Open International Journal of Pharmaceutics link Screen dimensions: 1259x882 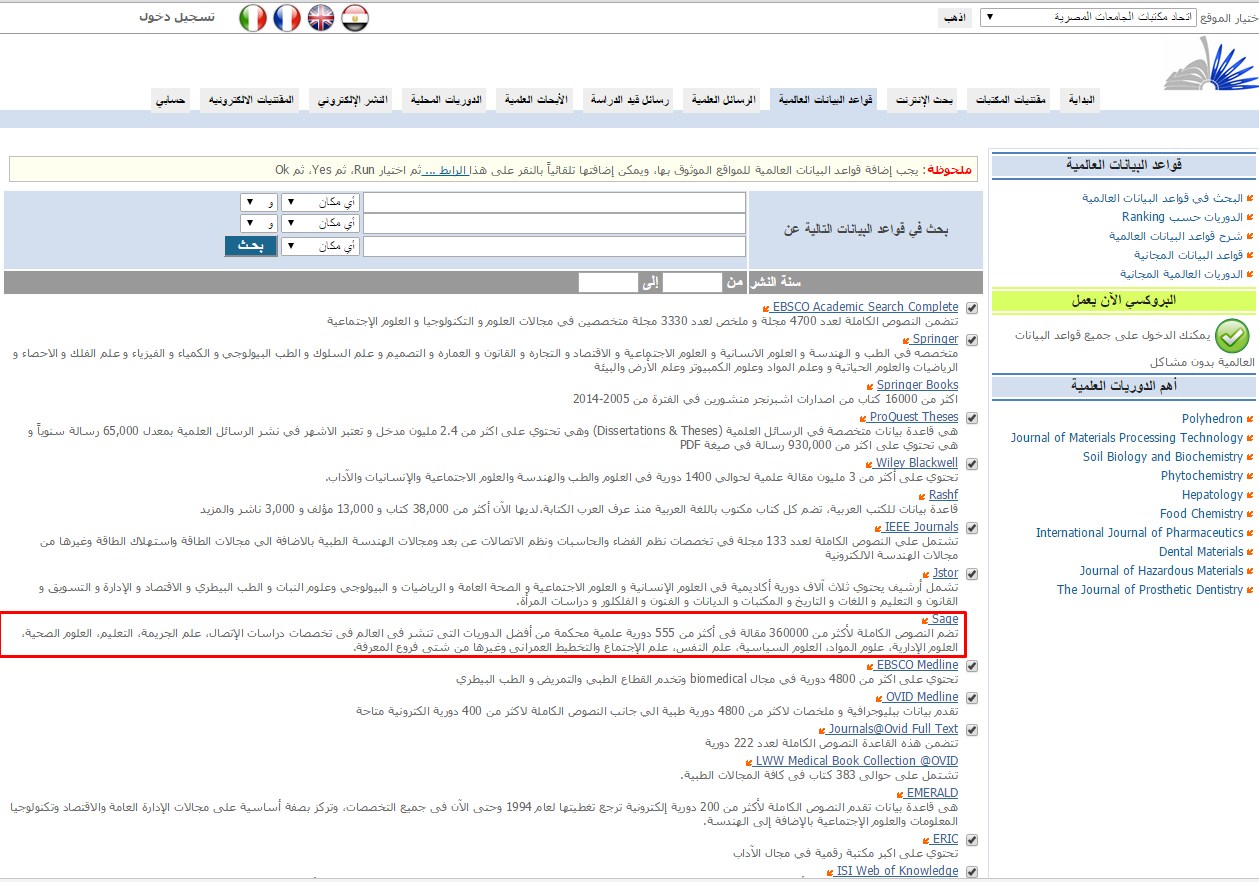pos(1140,533)
